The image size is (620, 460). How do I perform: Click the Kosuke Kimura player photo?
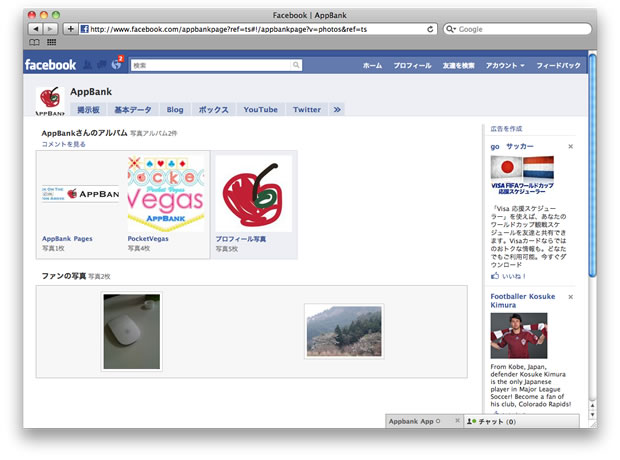point(519,336)
